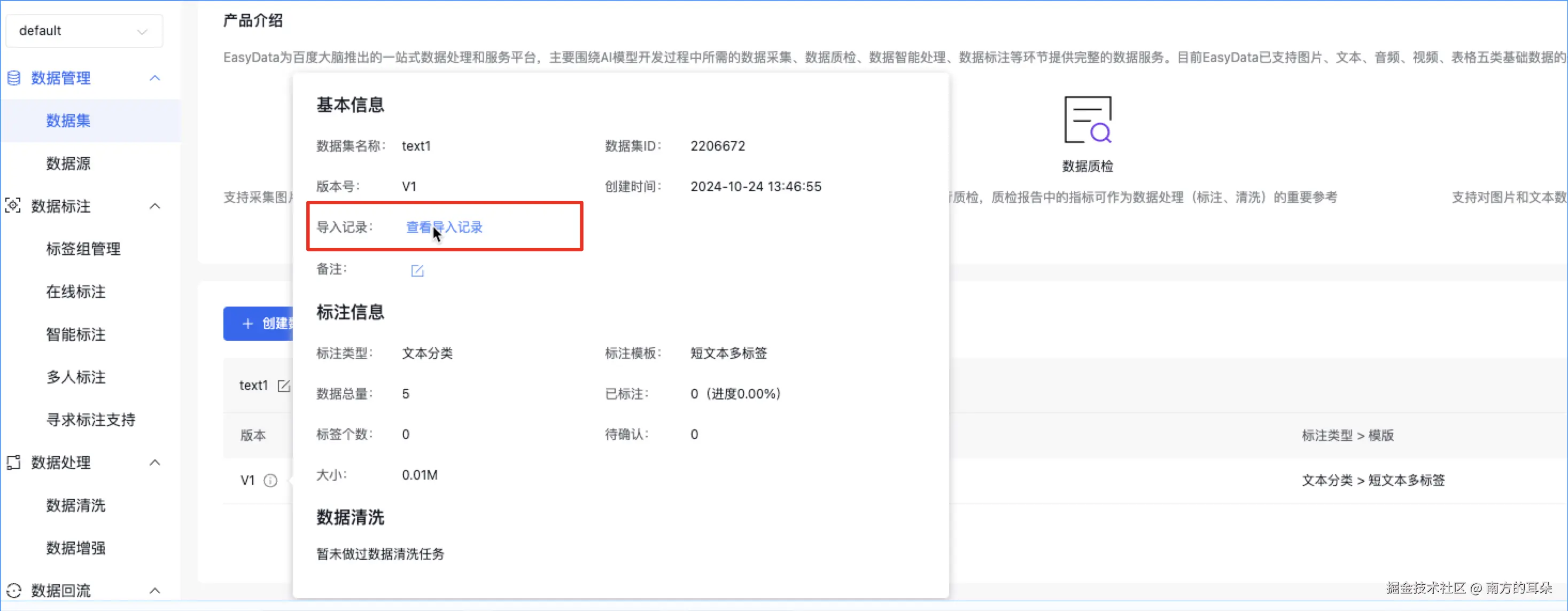Click the 数据管理 database icon
The height and width of the screenshot is (611, 1568).
click(13, 78)
